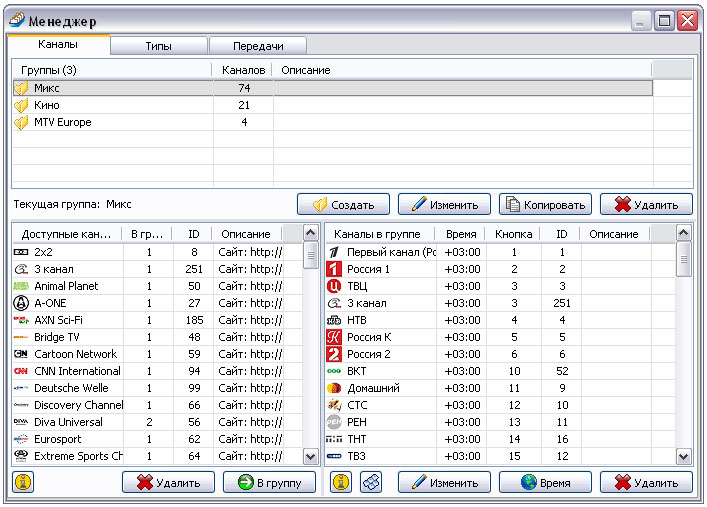Click the Extreme Sports channel logo

[21, 456]
